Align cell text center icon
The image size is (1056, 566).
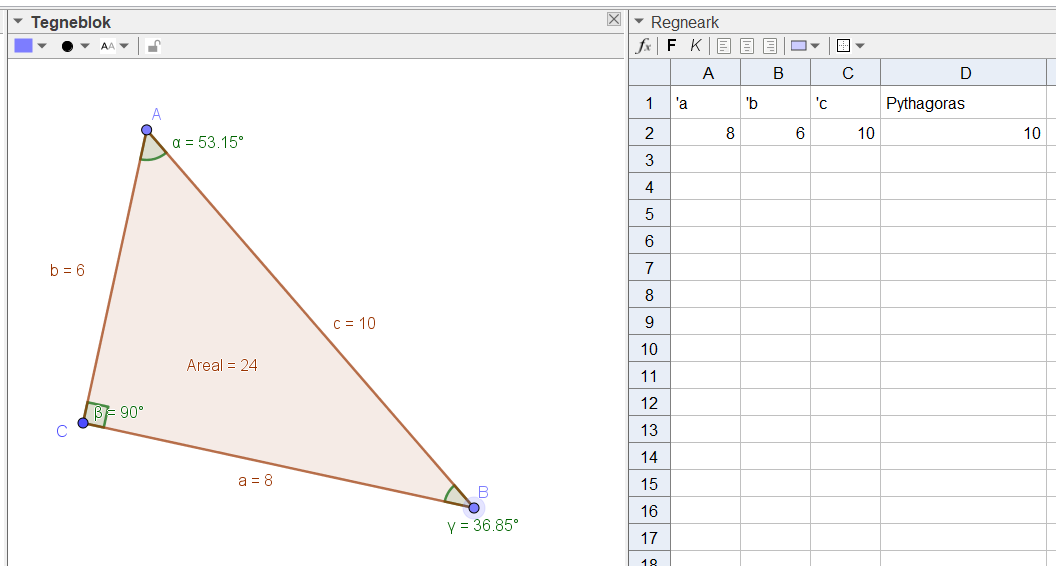[747, 46]
